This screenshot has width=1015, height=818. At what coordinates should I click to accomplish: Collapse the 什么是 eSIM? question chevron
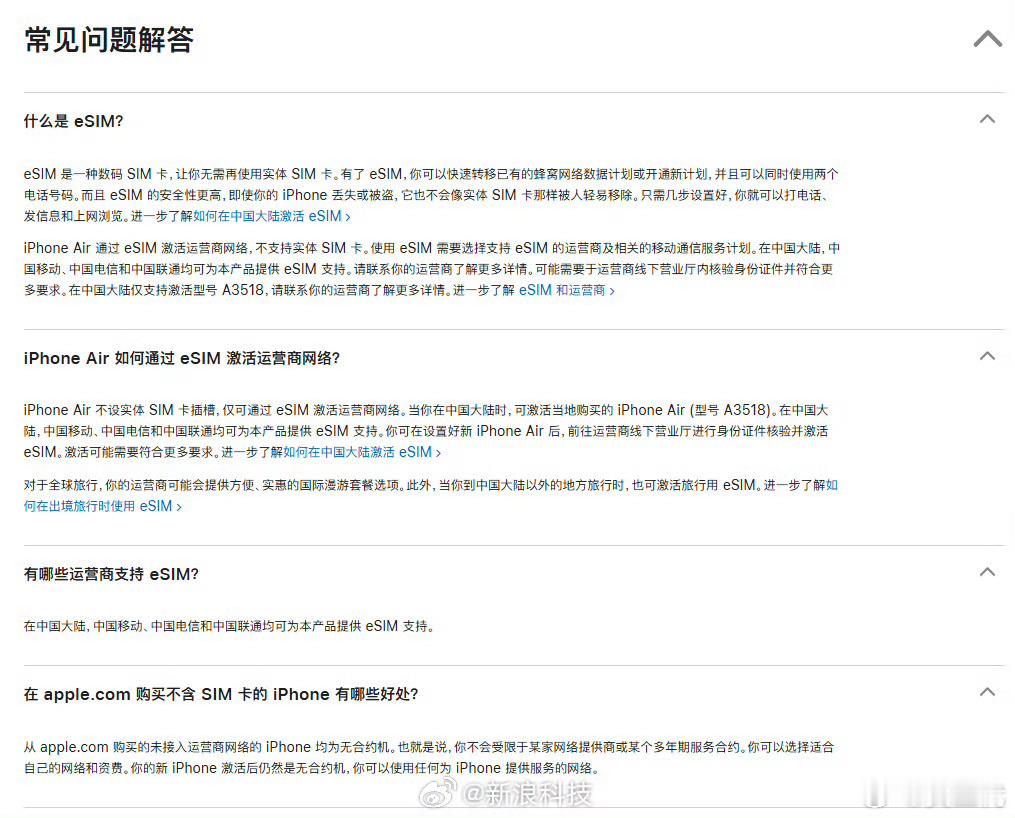click(987, 118)
